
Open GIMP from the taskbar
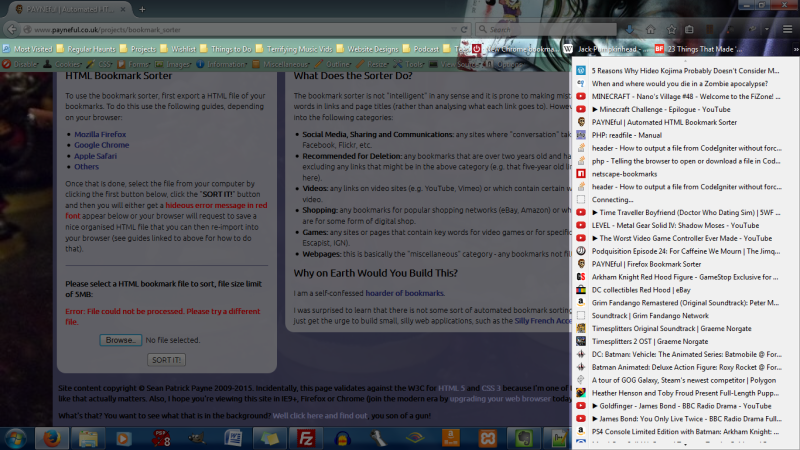(197, 438)
